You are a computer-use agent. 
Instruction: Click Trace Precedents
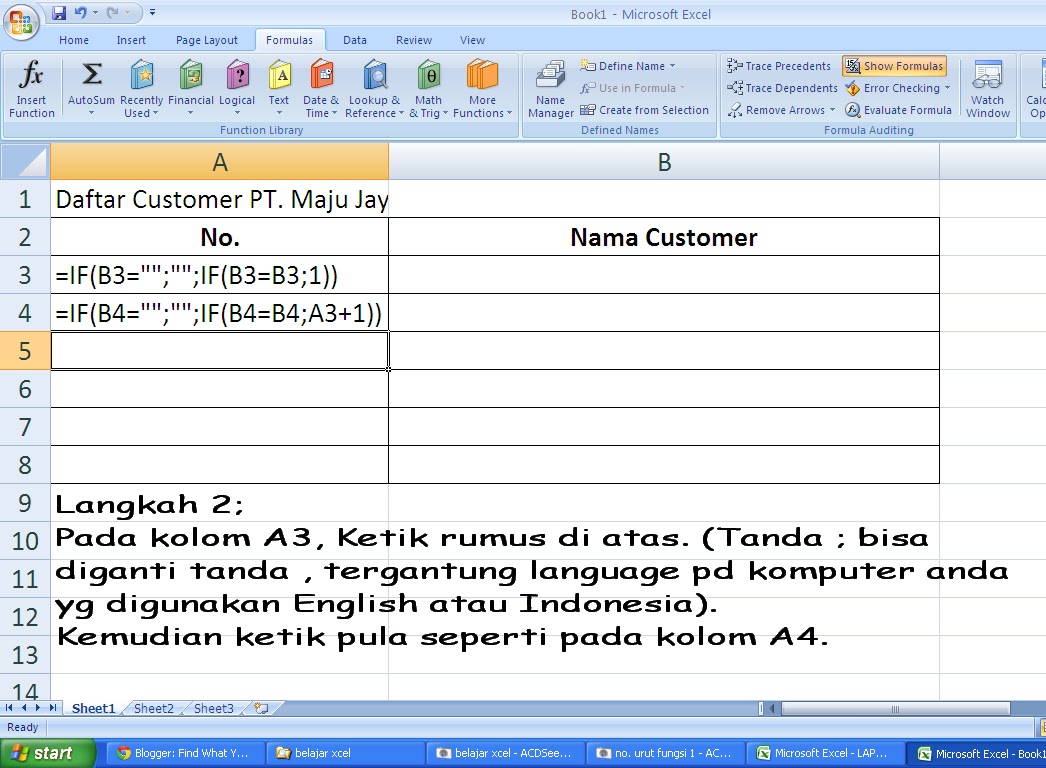click(779, 66)
